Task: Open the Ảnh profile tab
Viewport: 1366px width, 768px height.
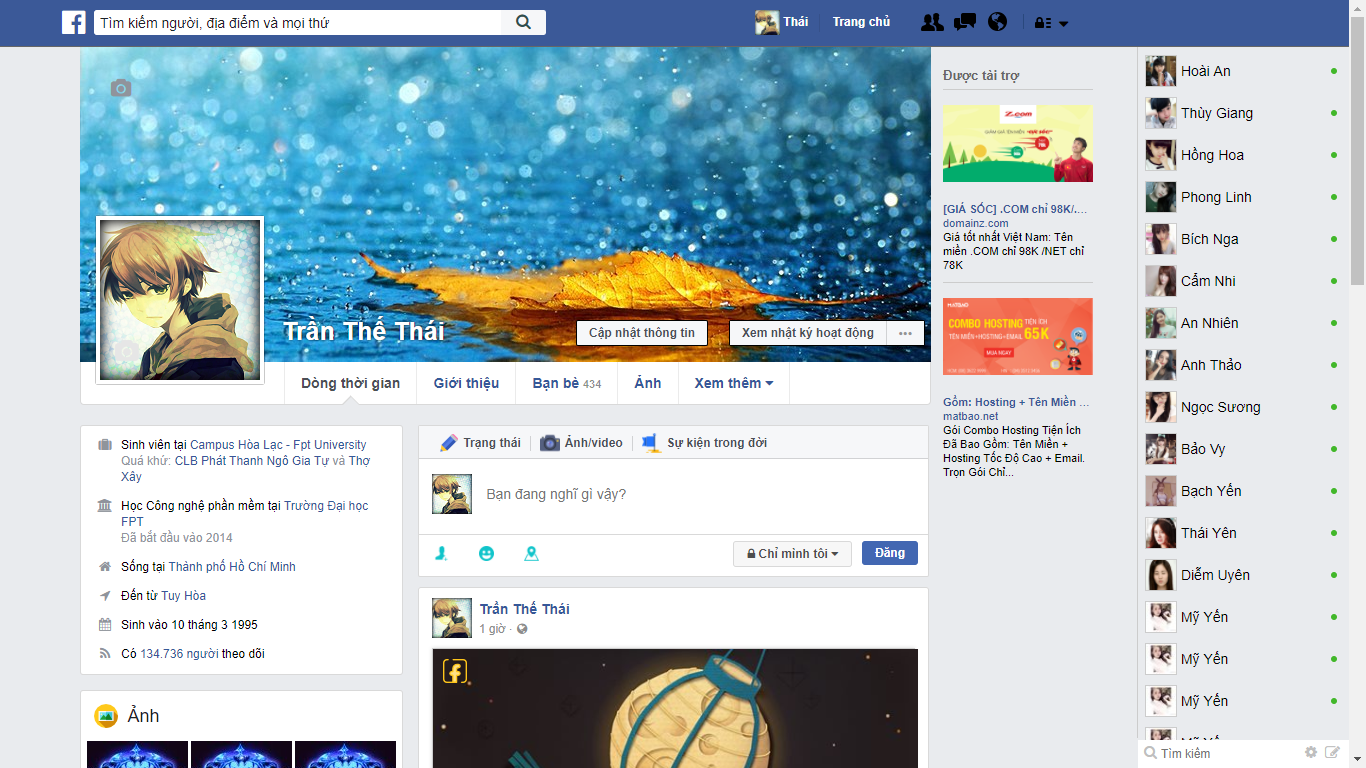Action: tap(648, 383)
